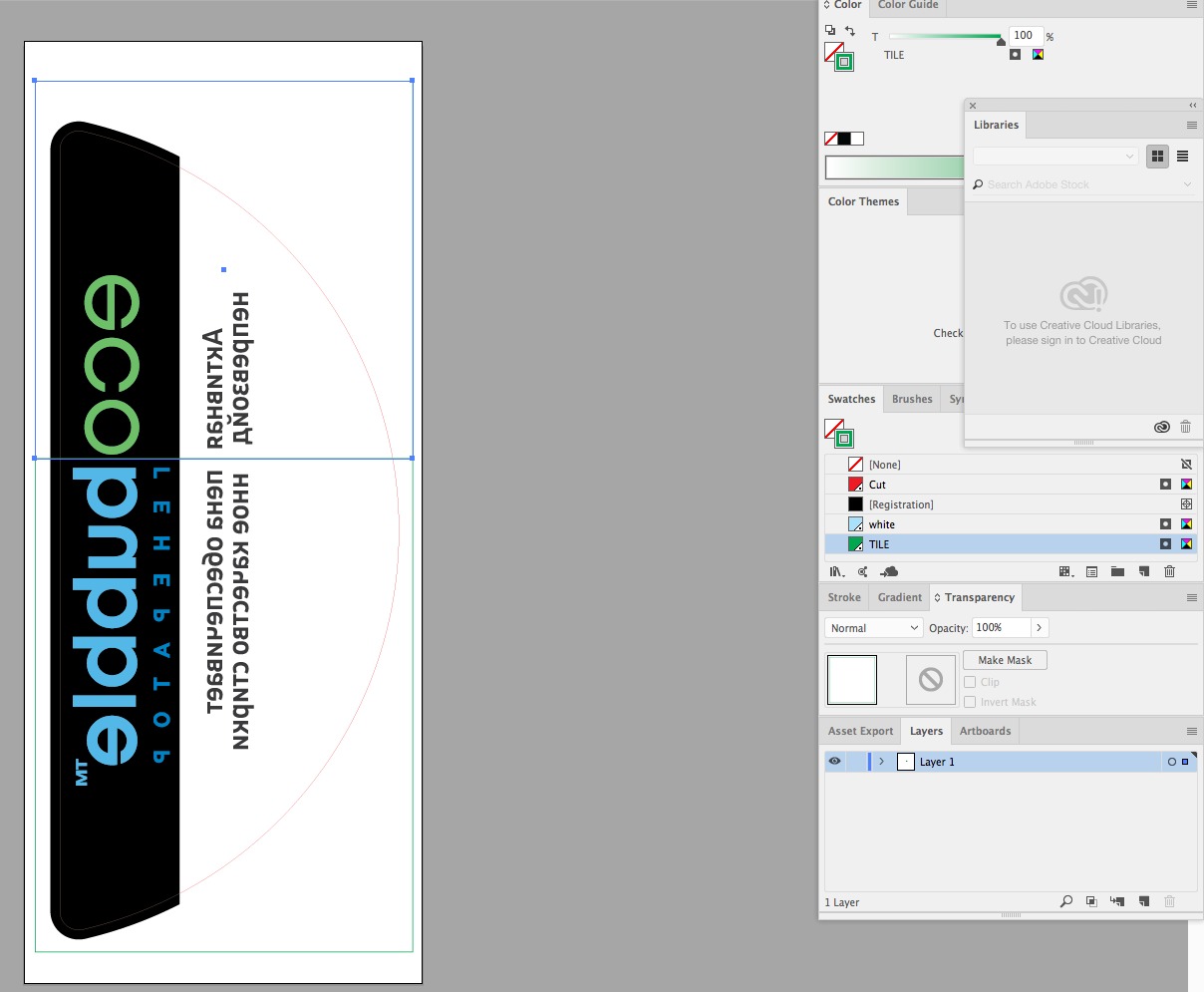Toggle the lock column for Layer 1
This screenshot has height=992, width=1204.
[855, 762]
